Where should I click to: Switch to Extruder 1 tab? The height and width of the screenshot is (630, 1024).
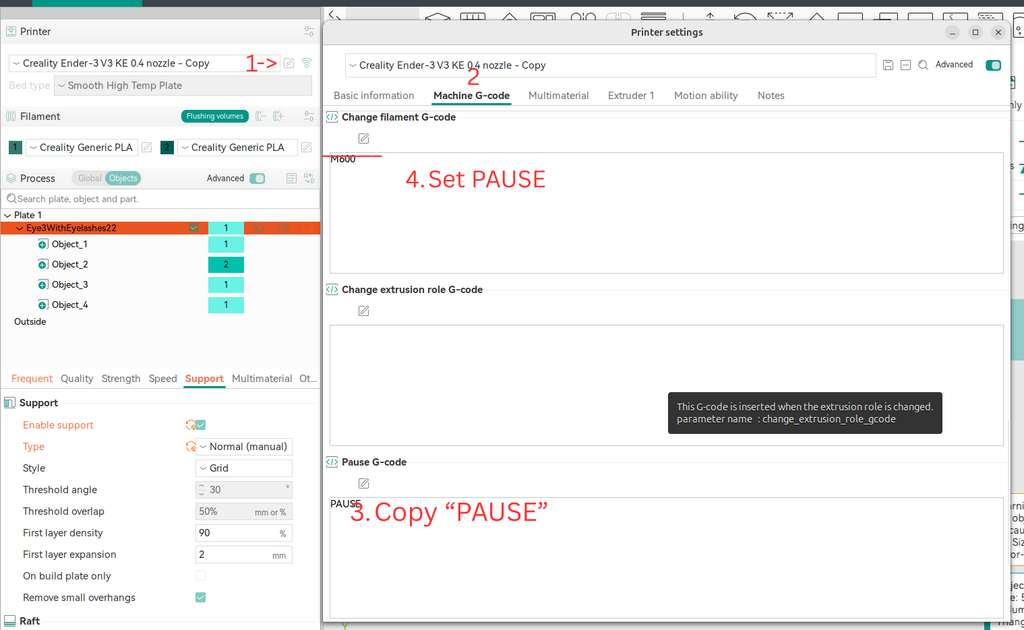tap(631, 95)
